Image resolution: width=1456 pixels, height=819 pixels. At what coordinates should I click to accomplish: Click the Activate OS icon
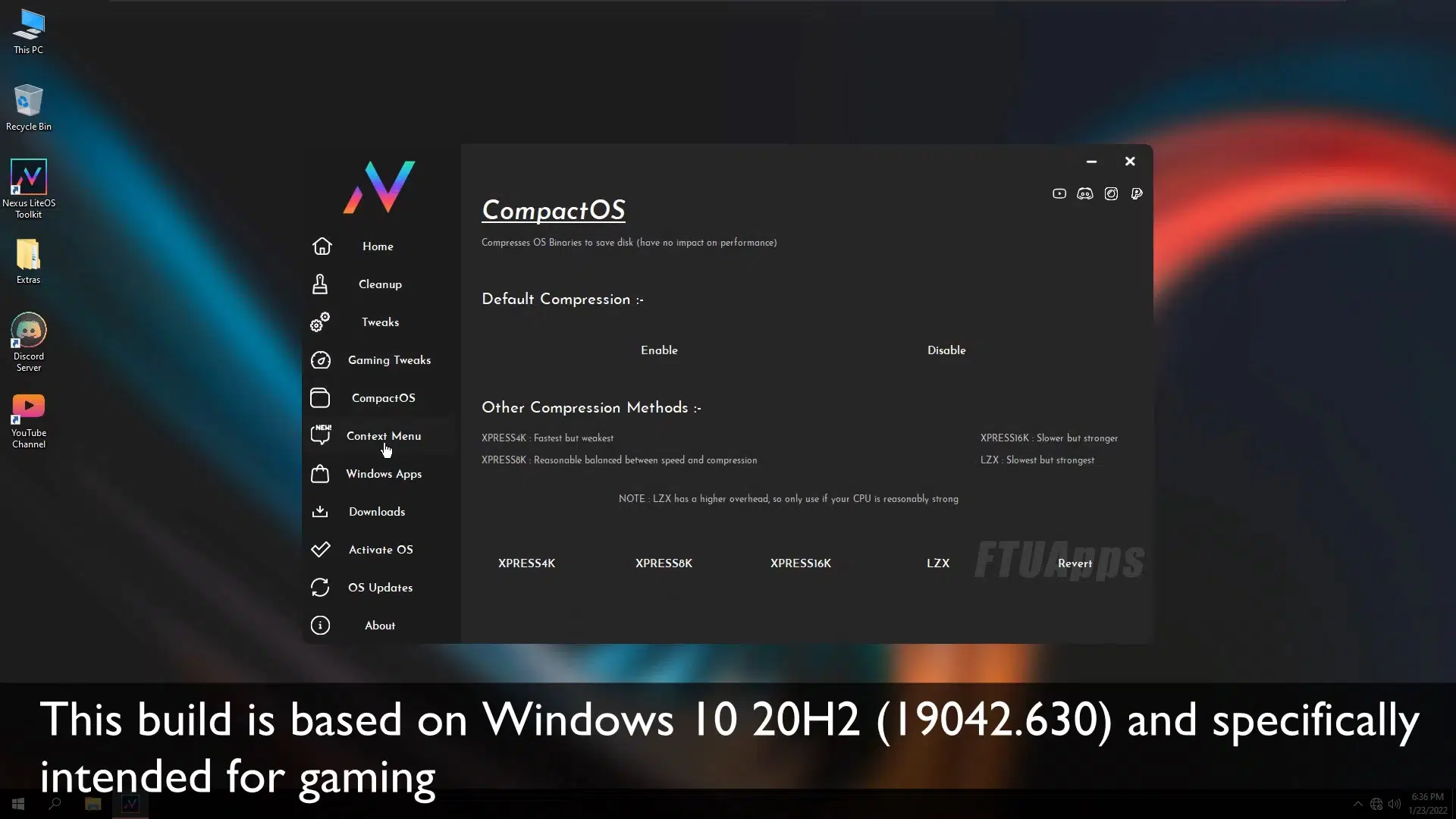pos(320,549)
